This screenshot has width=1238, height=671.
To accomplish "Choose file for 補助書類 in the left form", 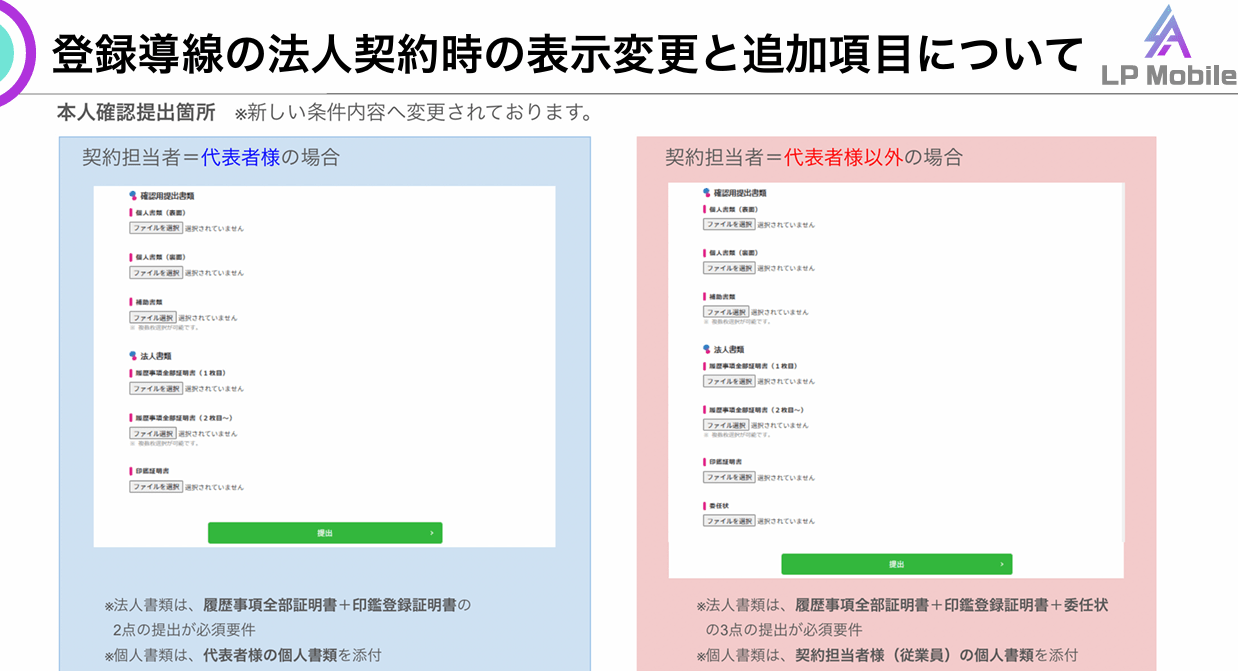I will pos(153,318).
